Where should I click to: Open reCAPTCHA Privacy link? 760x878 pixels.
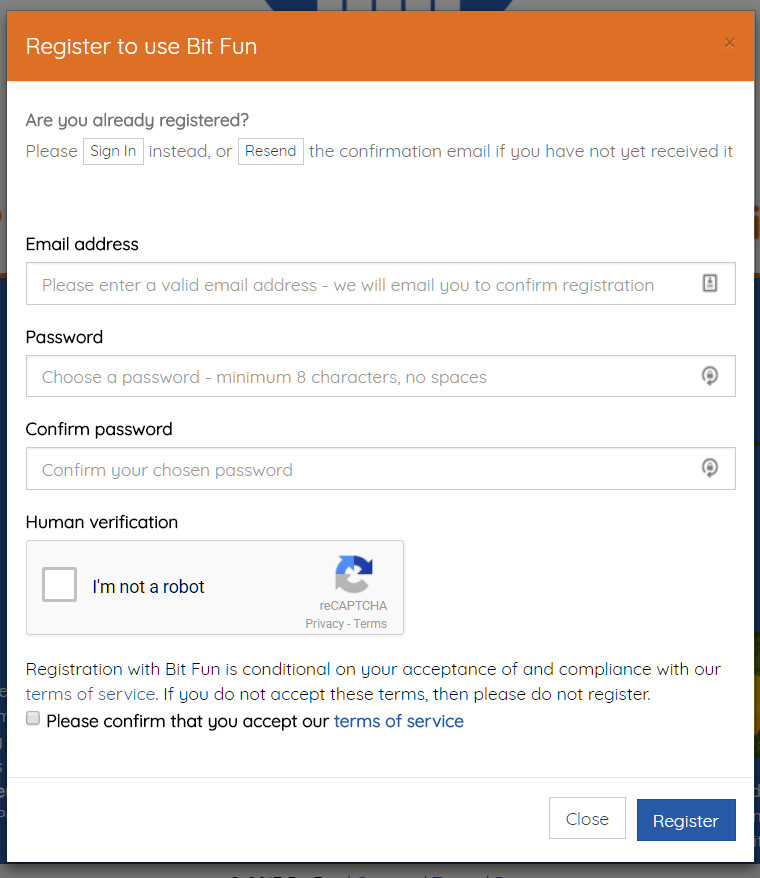pyautogui.click(x=324, y=624)
